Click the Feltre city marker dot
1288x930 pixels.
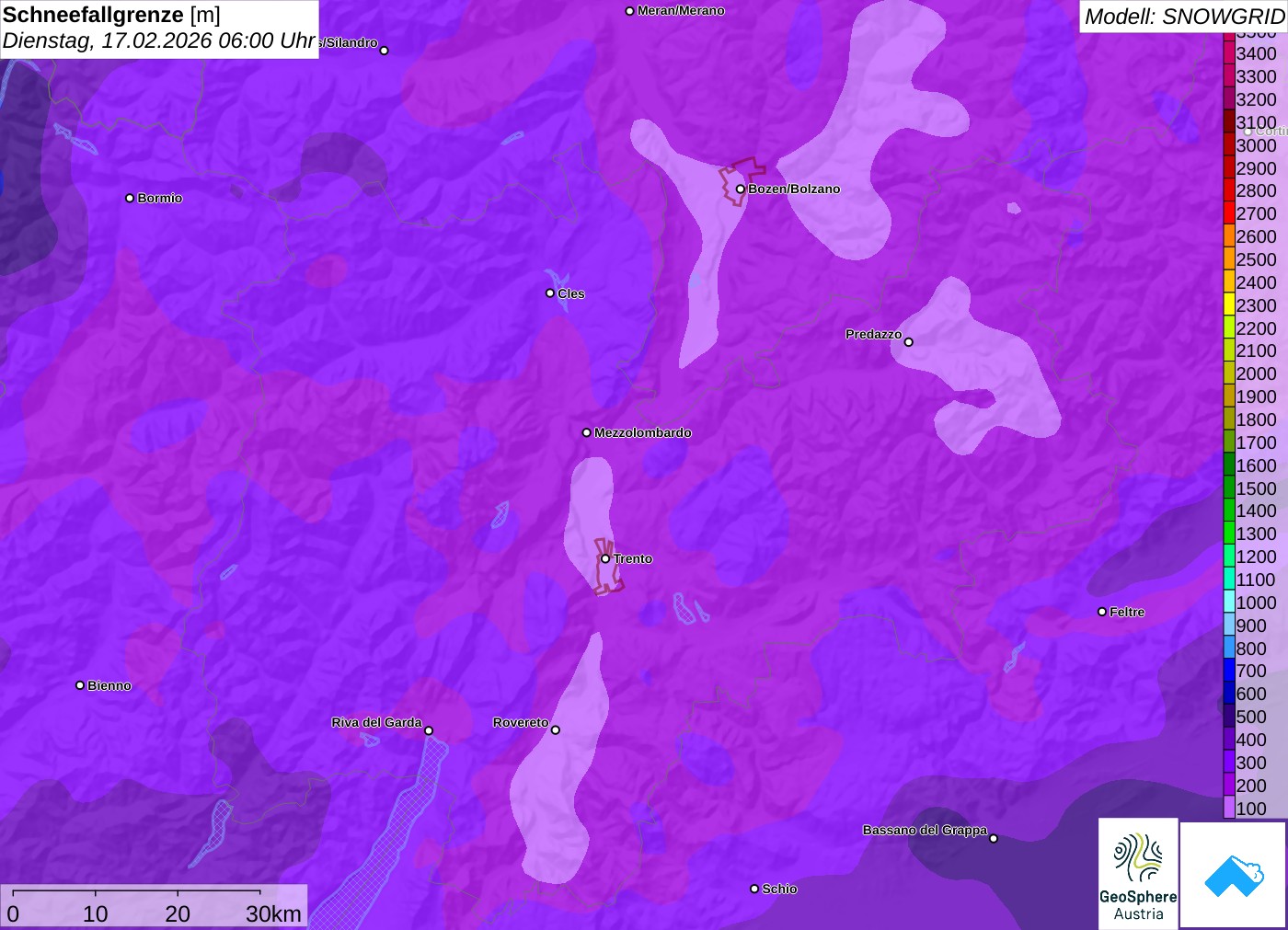pyautogui.click(x=1102, y=612)
